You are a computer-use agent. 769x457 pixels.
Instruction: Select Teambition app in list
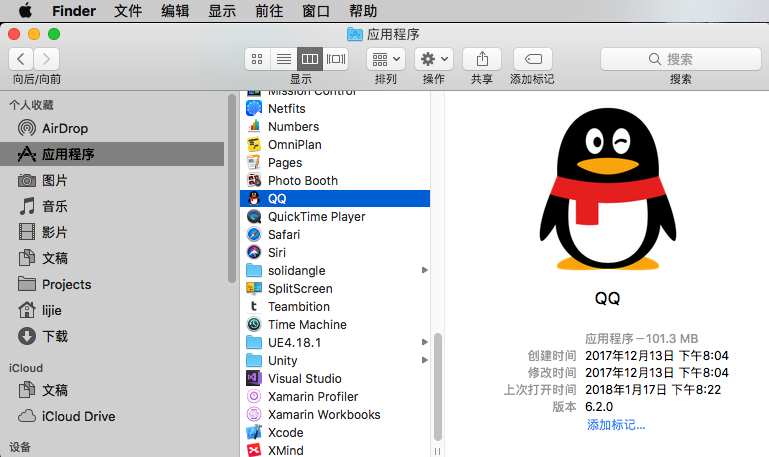pyautogui.click(x=335, y=306)
